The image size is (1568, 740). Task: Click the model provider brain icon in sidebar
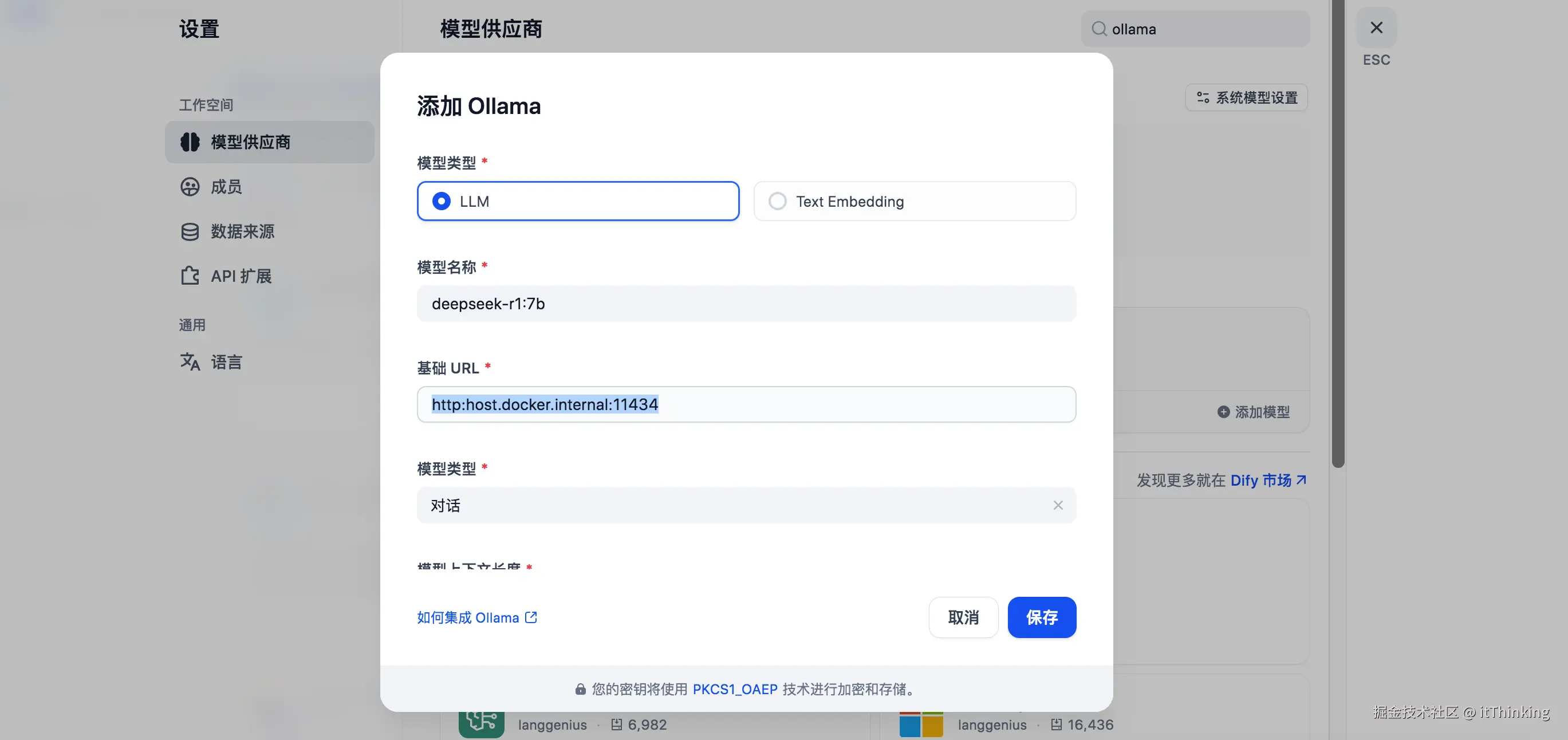pos(190,142)
